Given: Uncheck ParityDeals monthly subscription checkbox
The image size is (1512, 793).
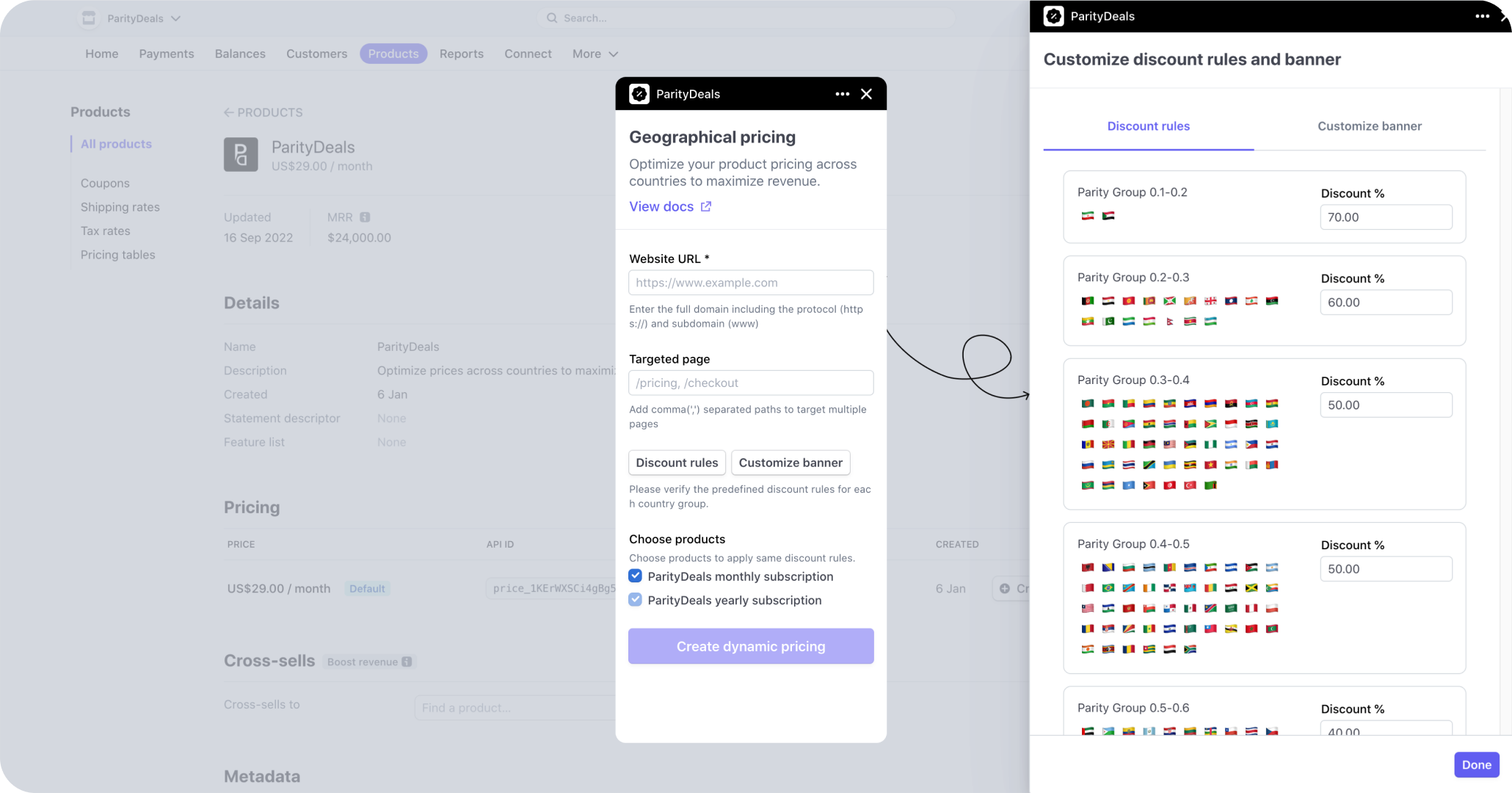Looking at the screenshot, I should coord(636,576).
